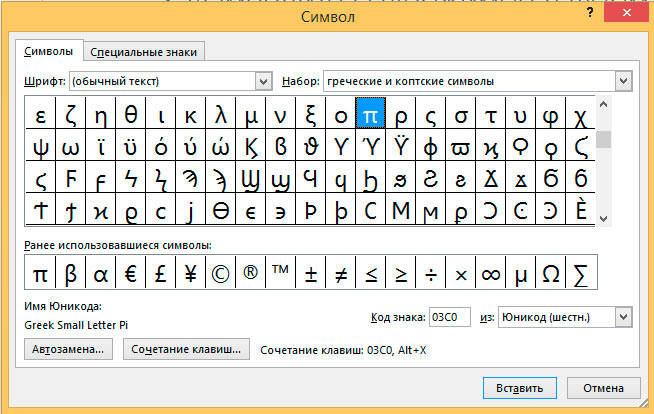Select the pi symbol in recently used
The image size is (654, 414).
(41, 273)
